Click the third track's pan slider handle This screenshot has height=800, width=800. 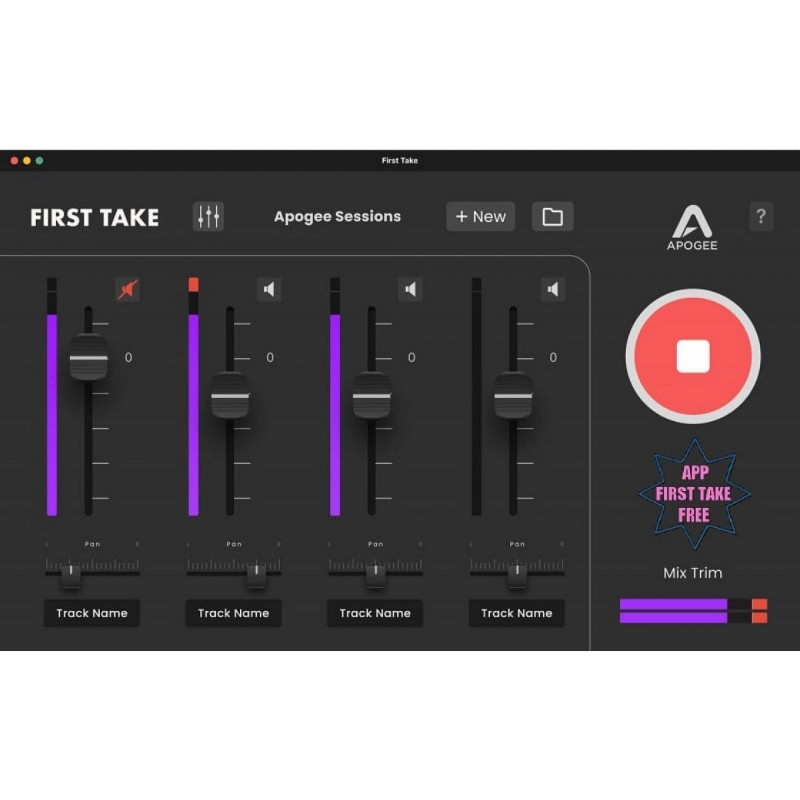pyautogui.click(x=376, y=576)
